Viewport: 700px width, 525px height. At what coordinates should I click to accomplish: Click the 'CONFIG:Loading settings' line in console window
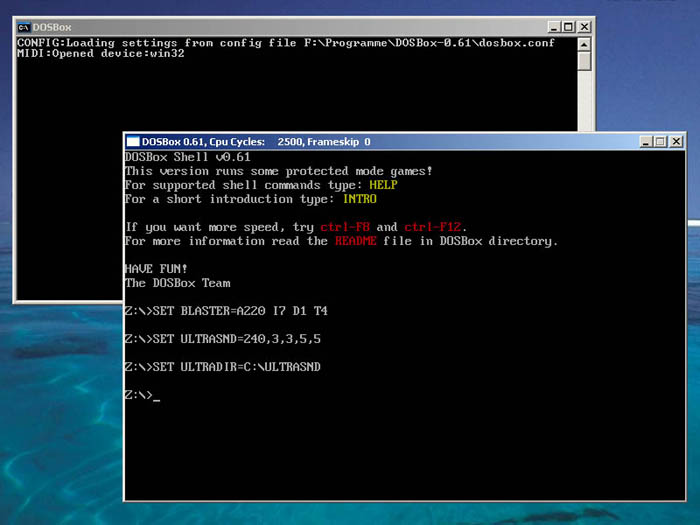pyautogui.click(x=286, y=43)
